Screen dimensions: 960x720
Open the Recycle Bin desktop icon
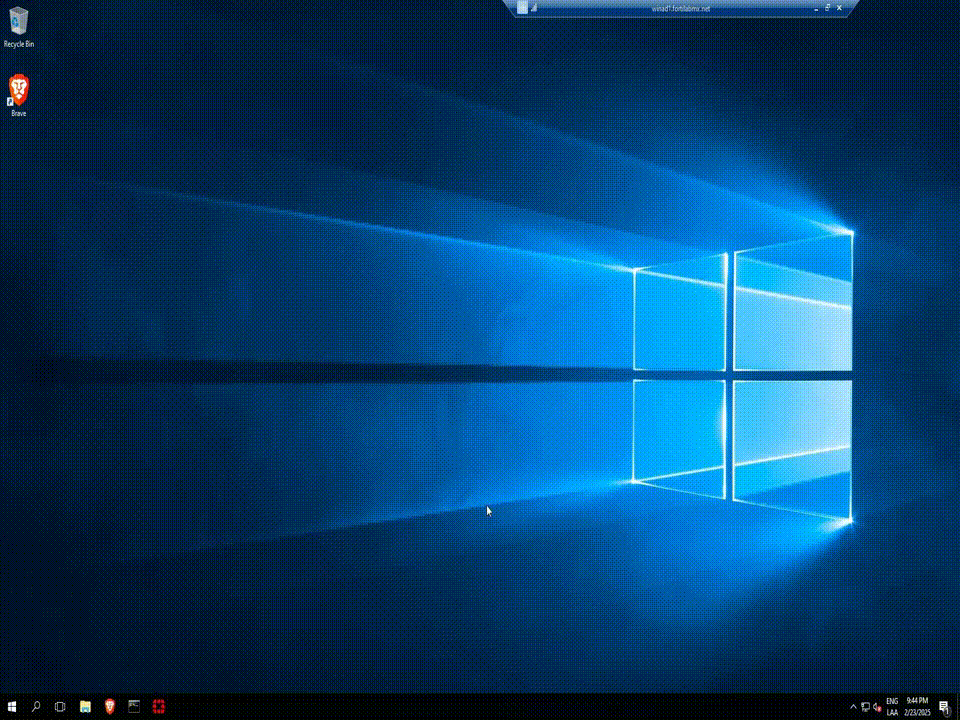click(18, 28)
